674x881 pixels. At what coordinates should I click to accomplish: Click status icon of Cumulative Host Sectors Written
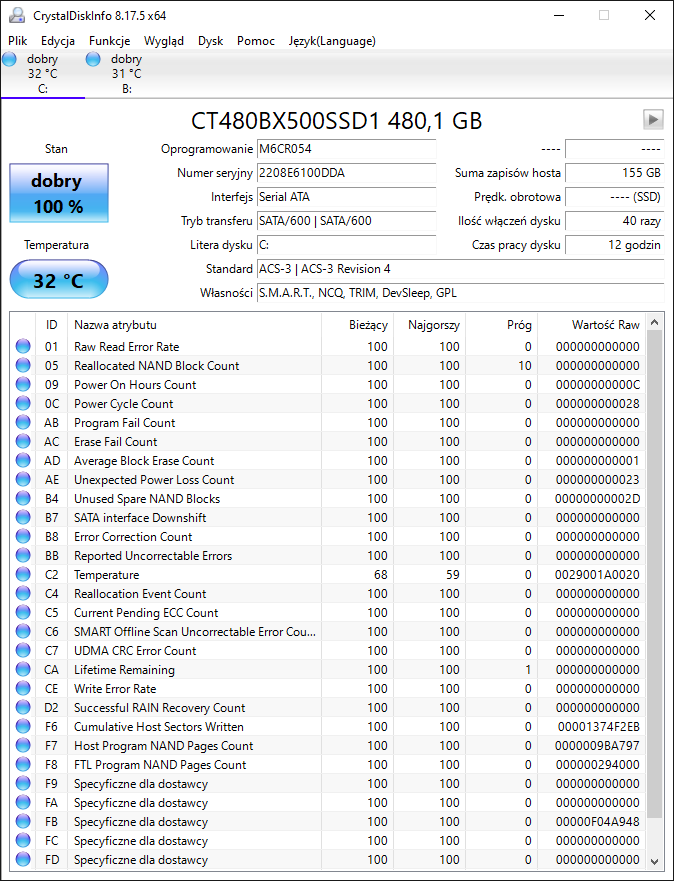[23, 726]
